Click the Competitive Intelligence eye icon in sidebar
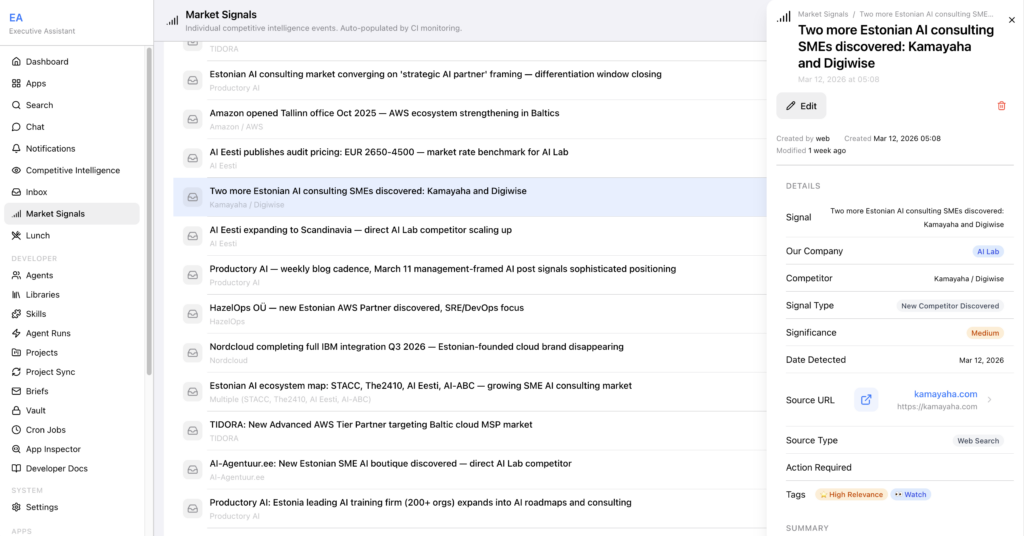Screen dimensions: 1024x536 16,170
